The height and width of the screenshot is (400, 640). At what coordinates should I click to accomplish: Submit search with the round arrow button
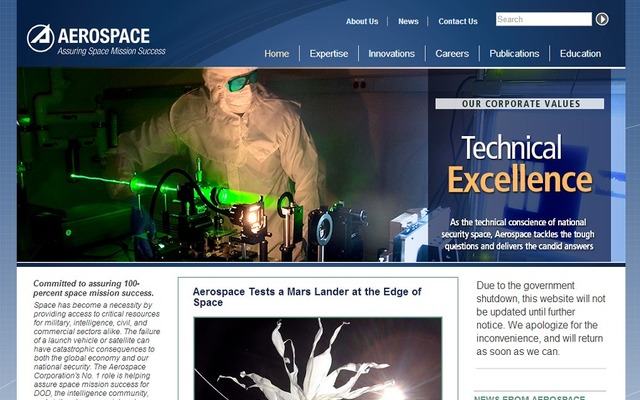tap(602, 19)
